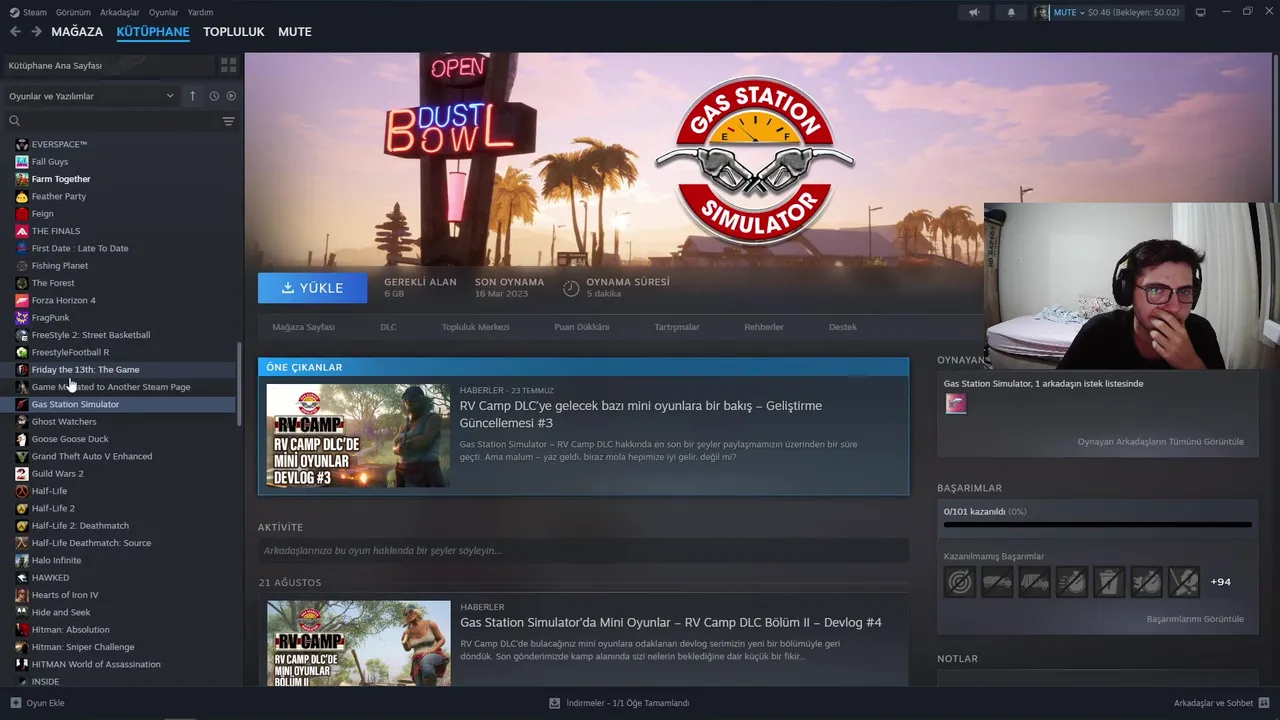
Task: Open the MUTE account dropdown
Action: [x=1069, y=12]
